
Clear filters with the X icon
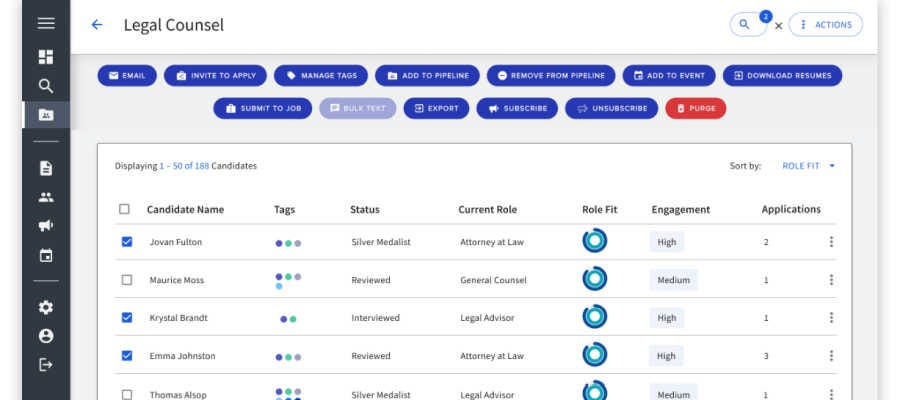tap(778, 26)
